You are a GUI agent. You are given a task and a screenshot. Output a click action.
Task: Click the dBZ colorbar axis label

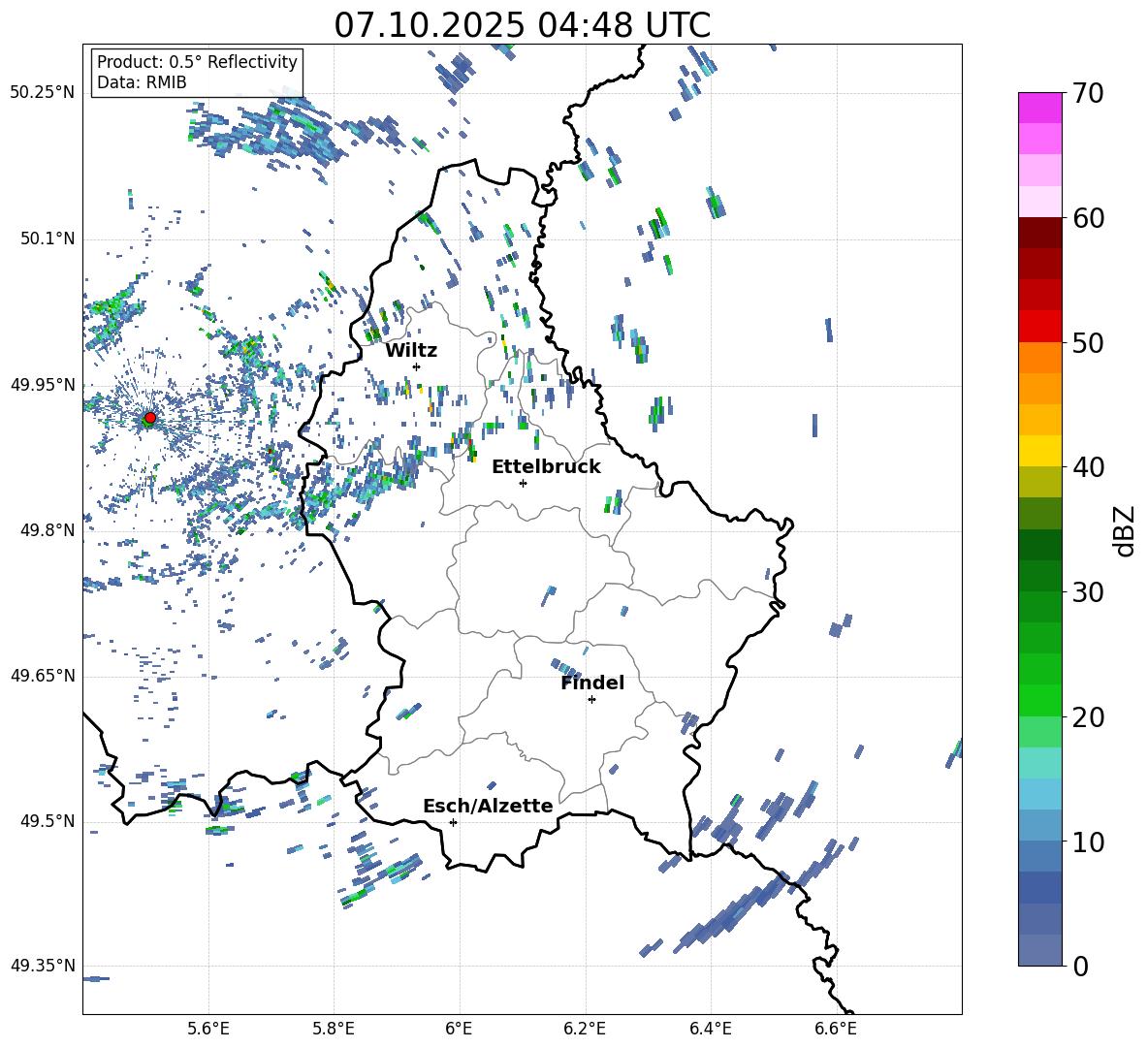coord(1124,530)
